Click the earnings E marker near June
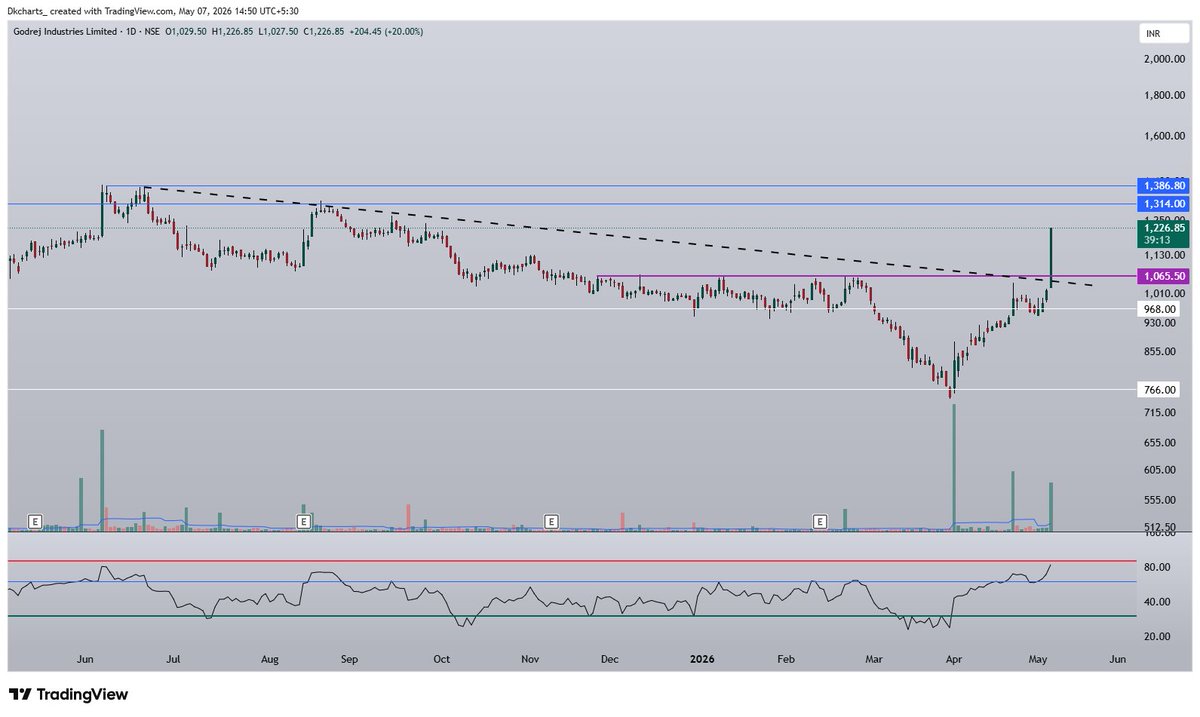Screen dimensions: 1200x717 click(x=35, y=521)
